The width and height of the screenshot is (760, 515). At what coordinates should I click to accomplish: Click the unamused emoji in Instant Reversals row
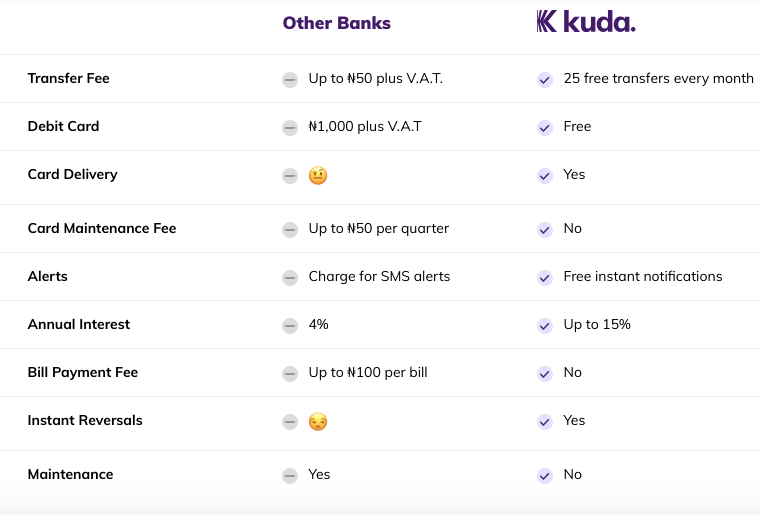pos(318,421)
